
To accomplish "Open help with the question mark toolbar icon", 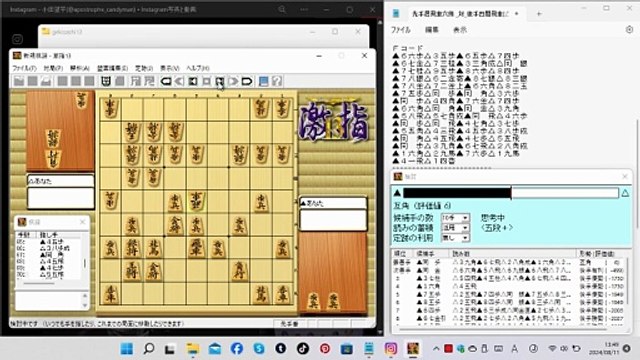I will point(277,81).
